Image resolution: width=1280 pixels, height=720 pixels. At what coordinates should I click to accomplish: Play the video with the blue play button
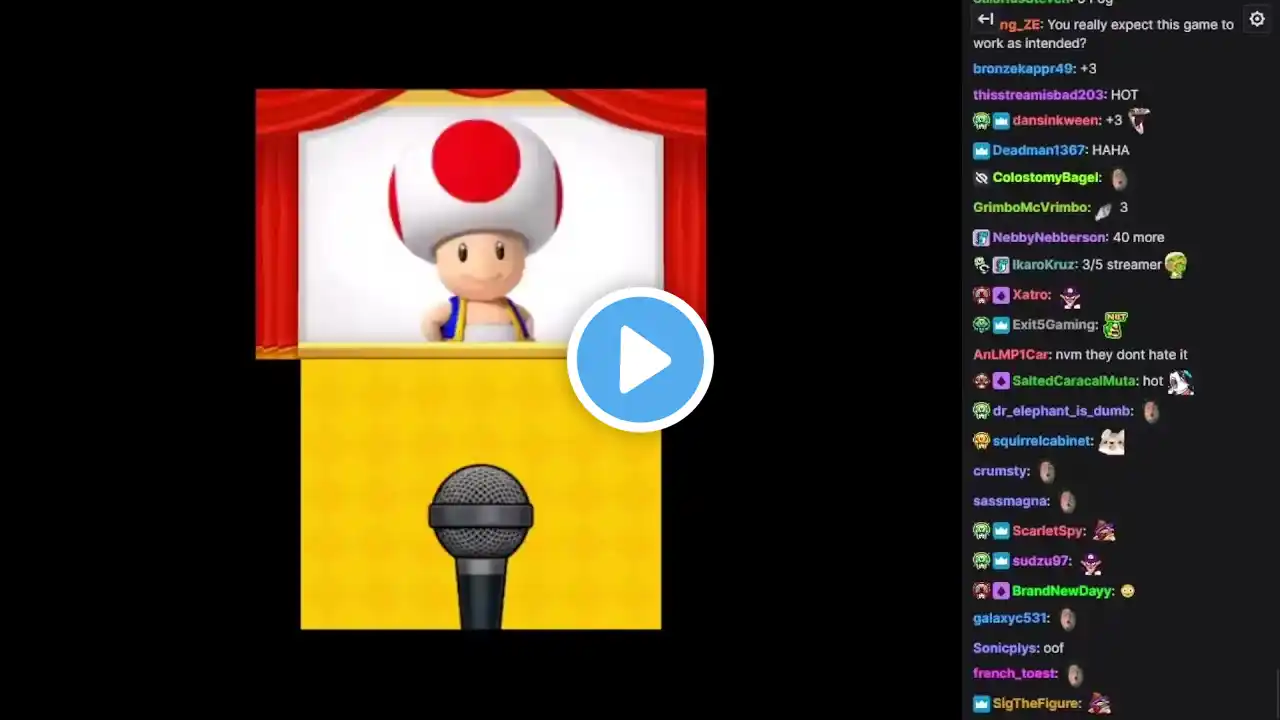click(640, 360)
